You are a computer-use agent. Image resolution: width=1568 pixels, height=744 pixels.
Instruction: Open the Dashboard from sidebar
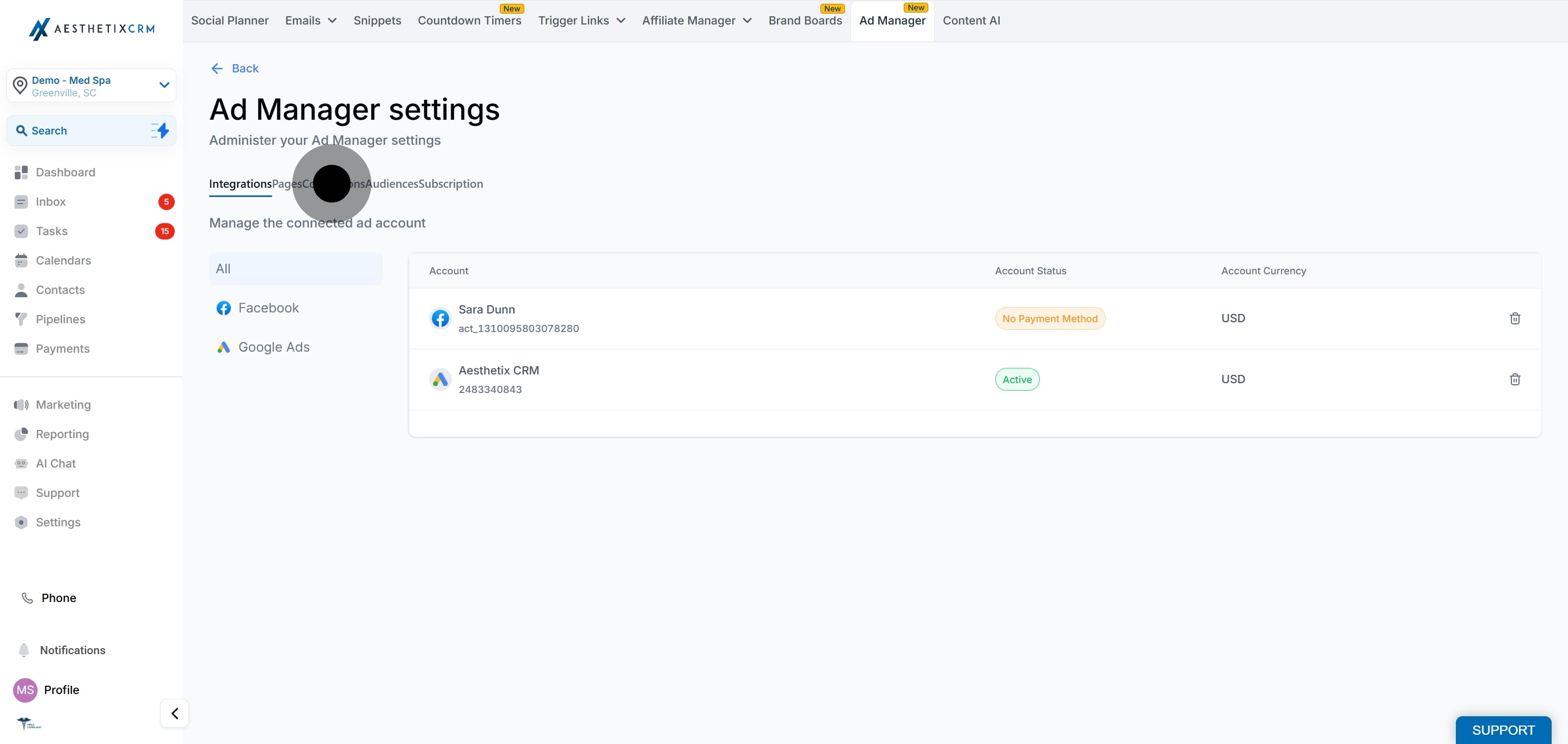click(x=65, y=172)
